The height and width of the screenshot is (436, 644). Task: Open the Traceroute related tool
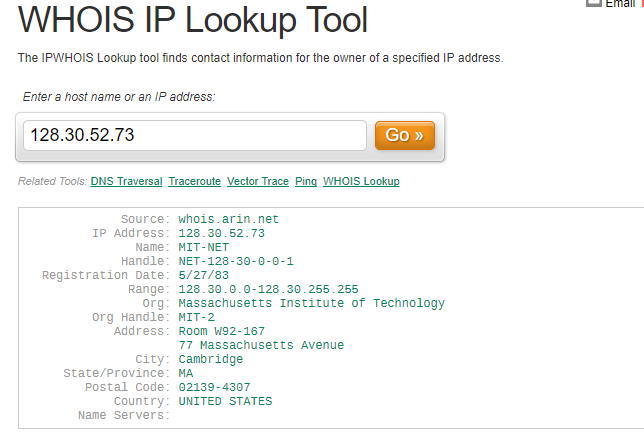(194, 181)
